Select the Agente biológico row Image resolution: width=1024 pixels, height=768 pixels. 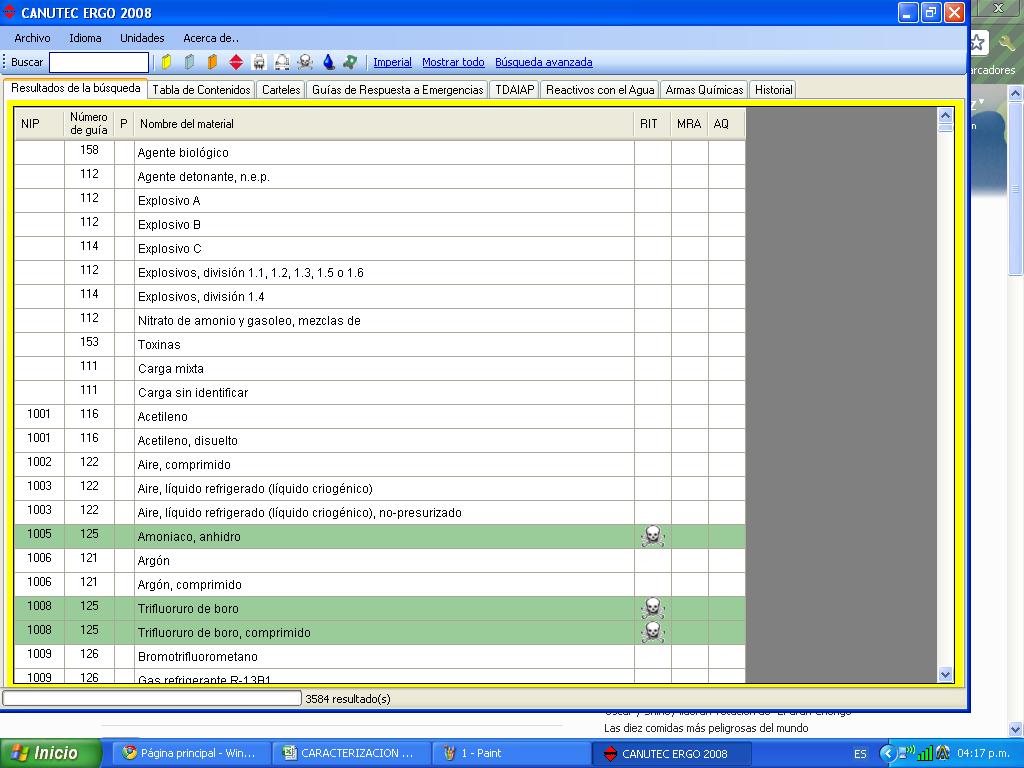point(379,152)
